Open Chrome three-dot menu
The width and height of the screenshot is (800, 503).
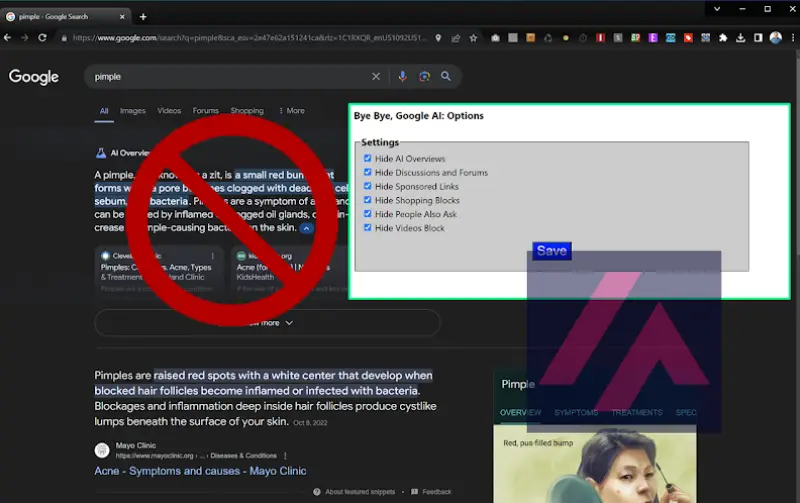point(793,38)
